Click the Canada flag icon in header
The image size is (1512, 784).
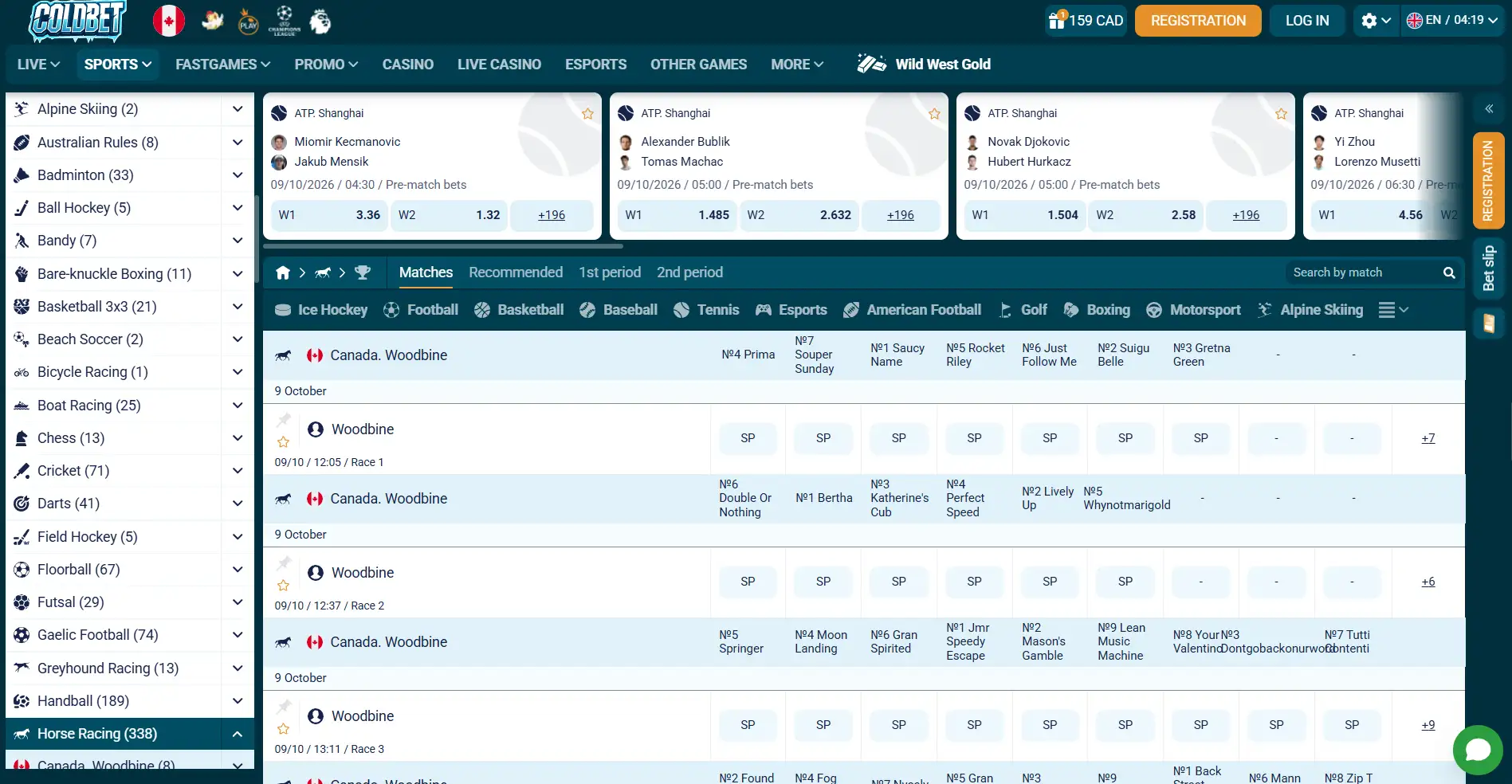click(169, 21)
